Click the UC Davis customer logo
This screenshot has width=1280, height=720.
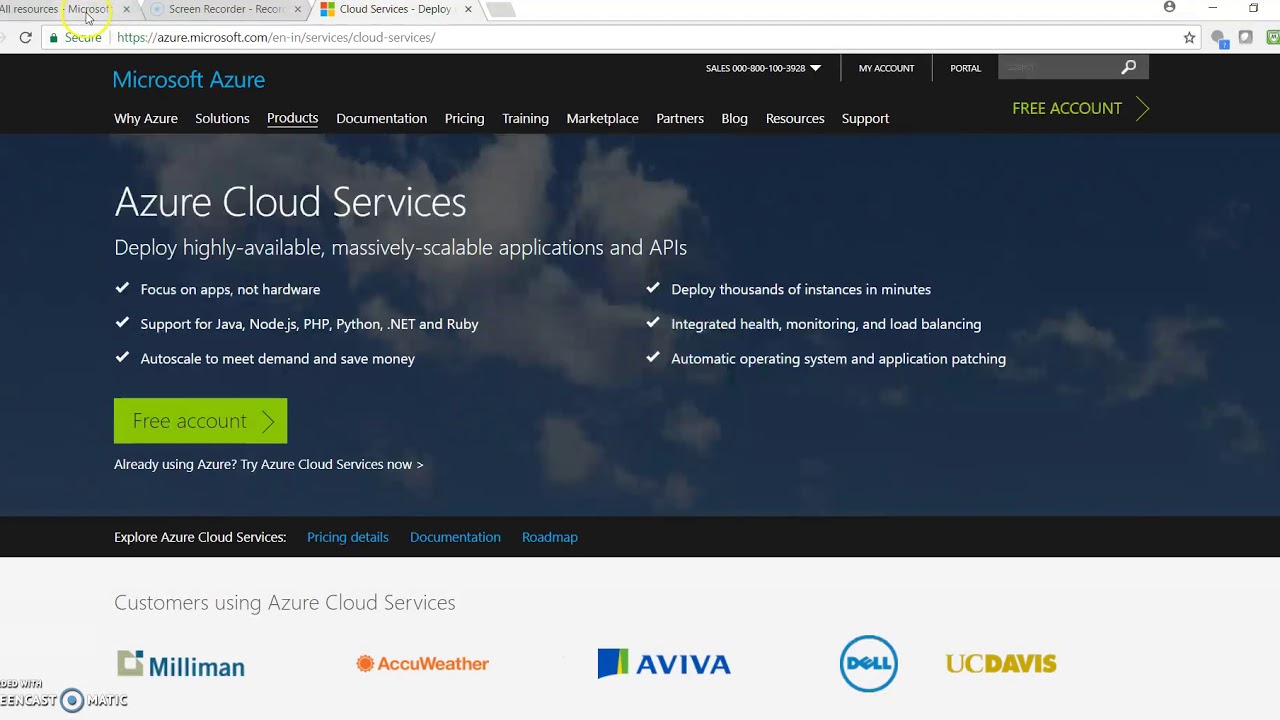point(1001,663)
